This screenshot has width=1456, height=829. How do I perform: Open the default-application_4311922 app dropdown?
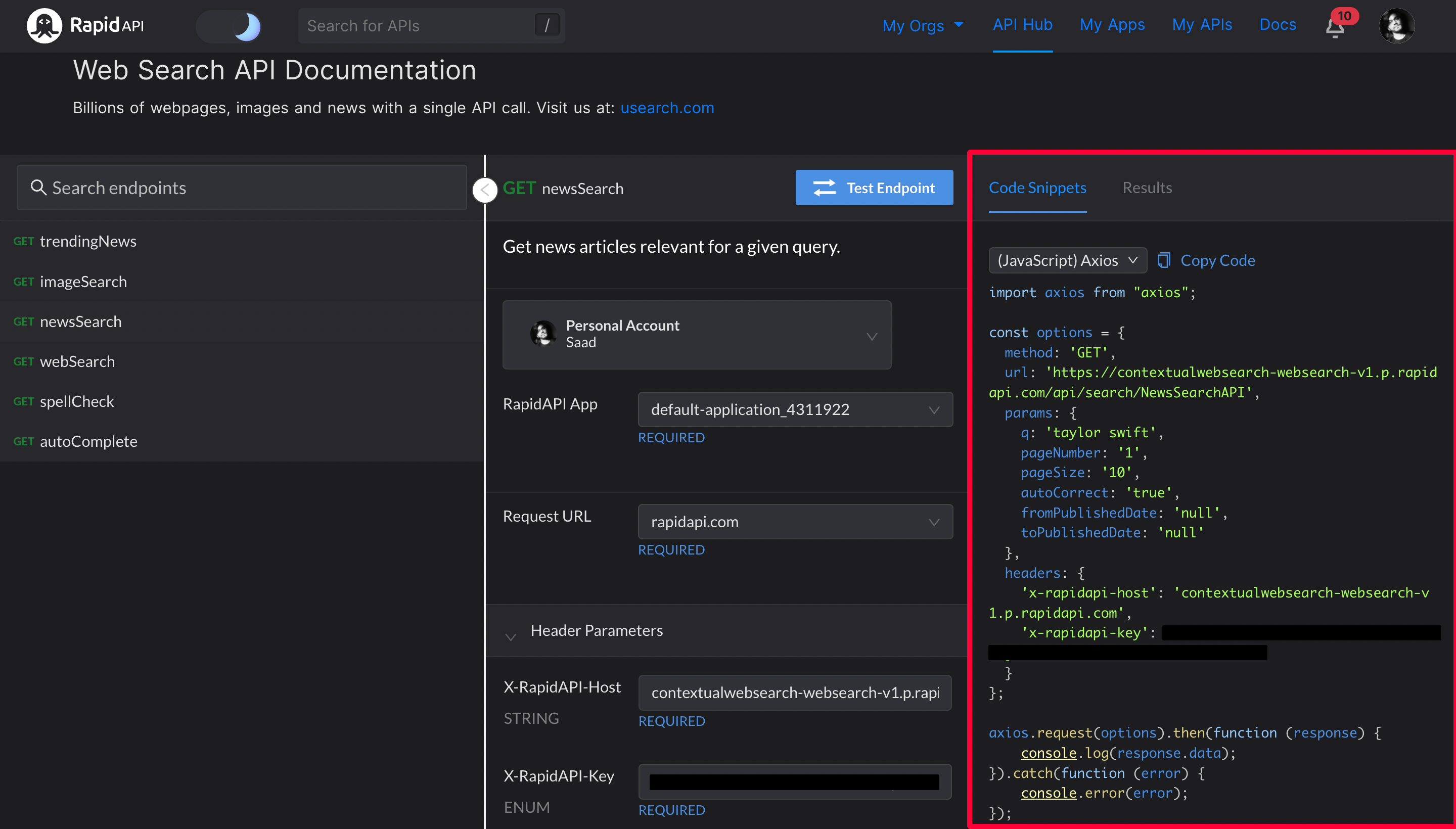(x=795, y=409)
